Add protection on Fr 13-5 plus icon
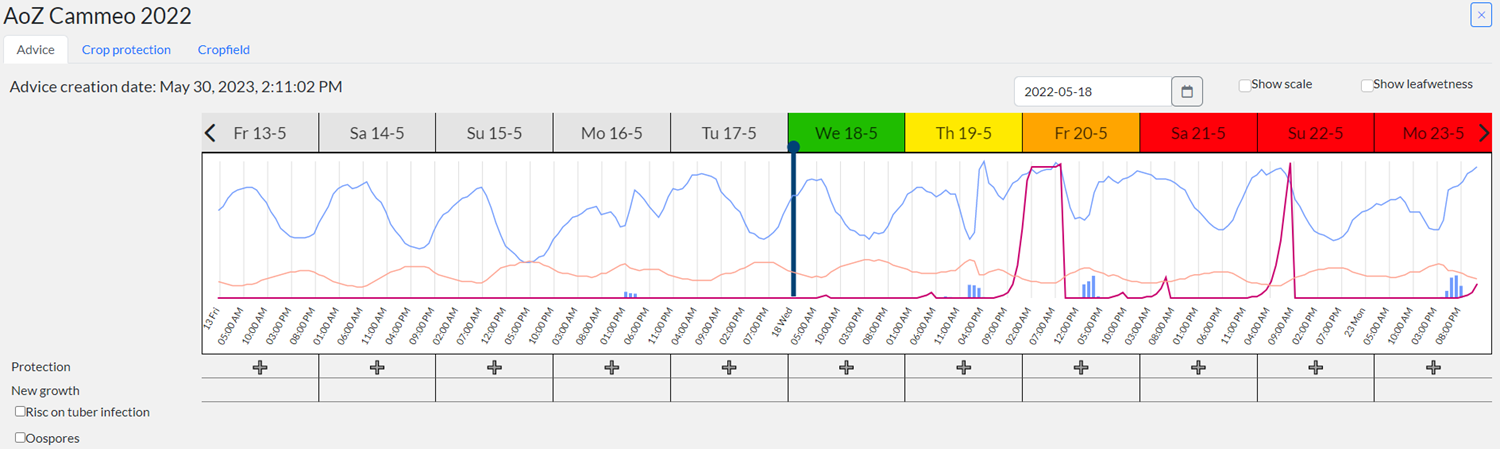This screenshot has width=1500, height=449. [x=260, y=367]
